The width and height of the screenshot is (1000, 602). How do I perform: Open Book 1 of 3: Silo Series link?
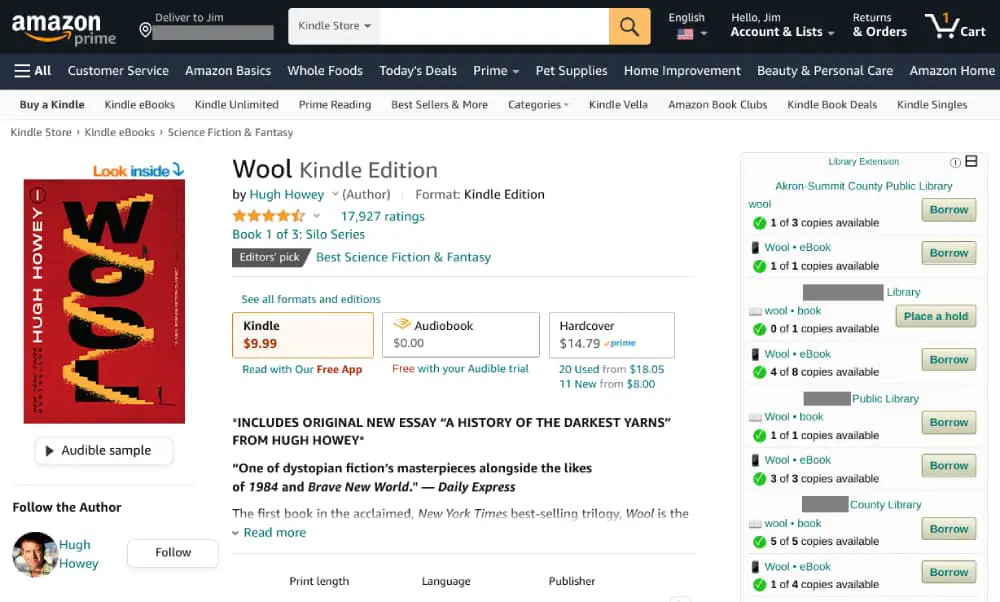click(x=298, y=234)
